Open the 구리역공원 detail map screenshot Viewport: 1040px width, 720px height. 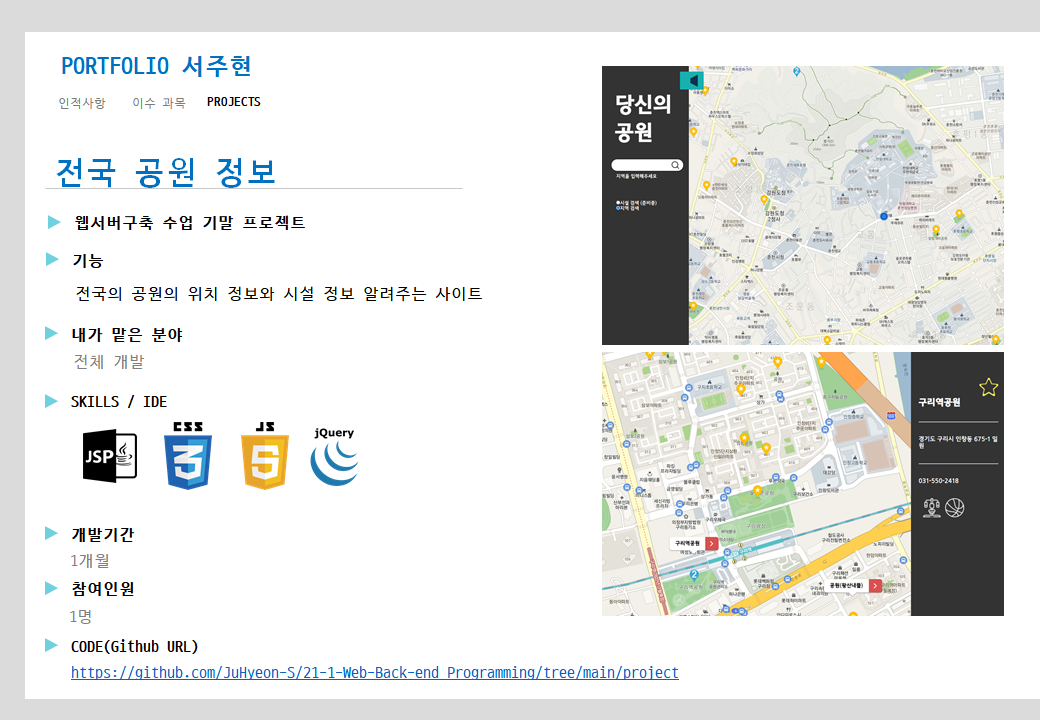(x=803, y=484)
